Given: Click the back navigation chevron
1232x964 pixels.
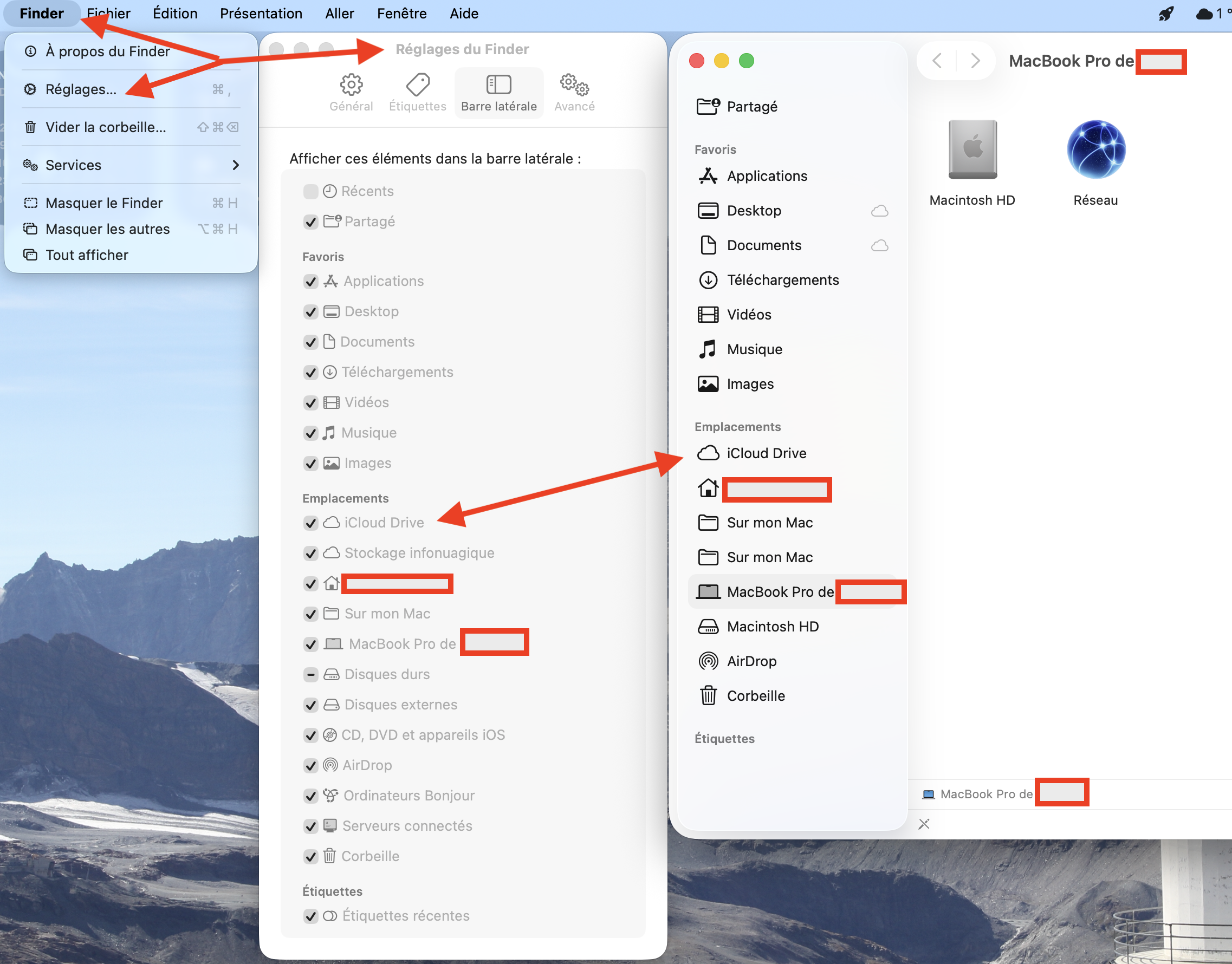Looking at the screenshot, I should coord(937,61).
